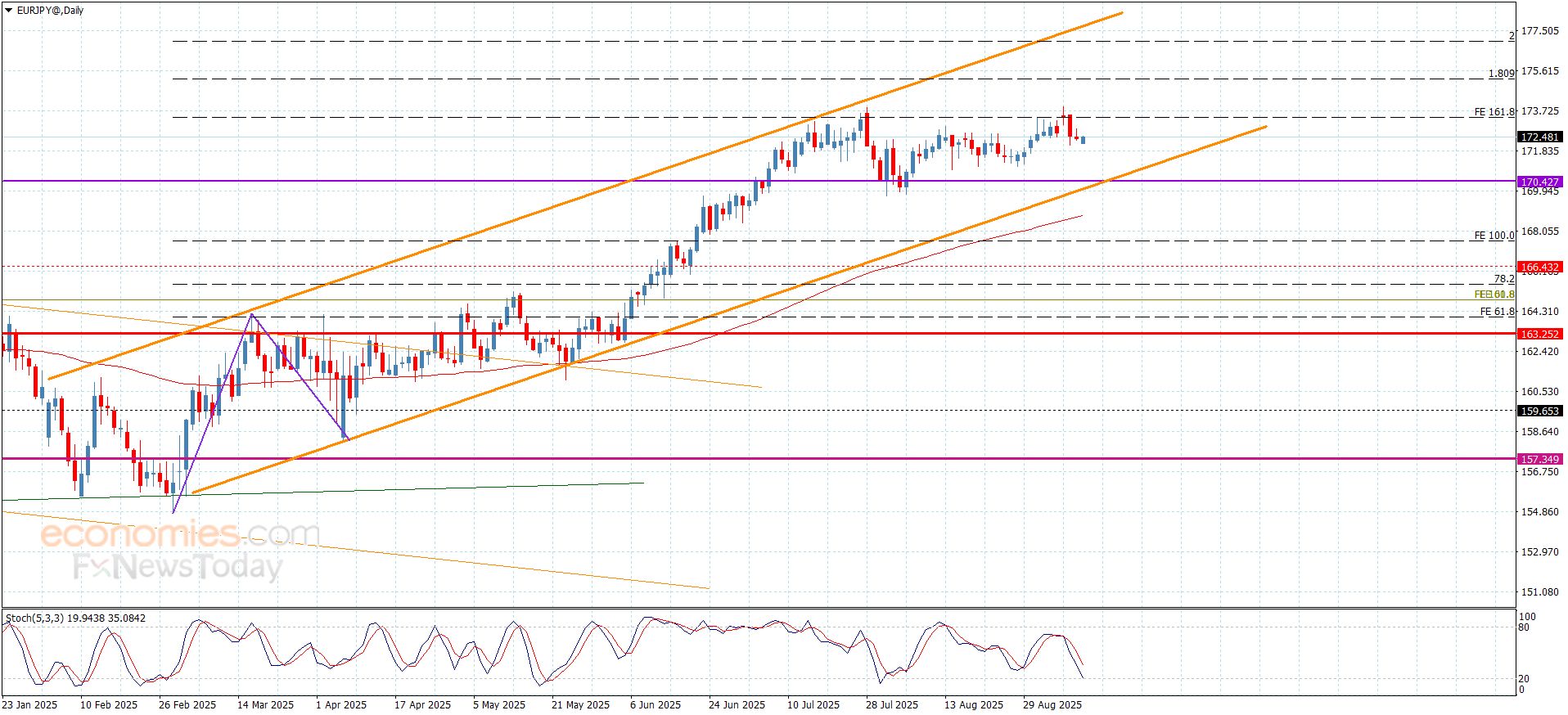Click the 5 May 2025 date label

tap(499, 705)
